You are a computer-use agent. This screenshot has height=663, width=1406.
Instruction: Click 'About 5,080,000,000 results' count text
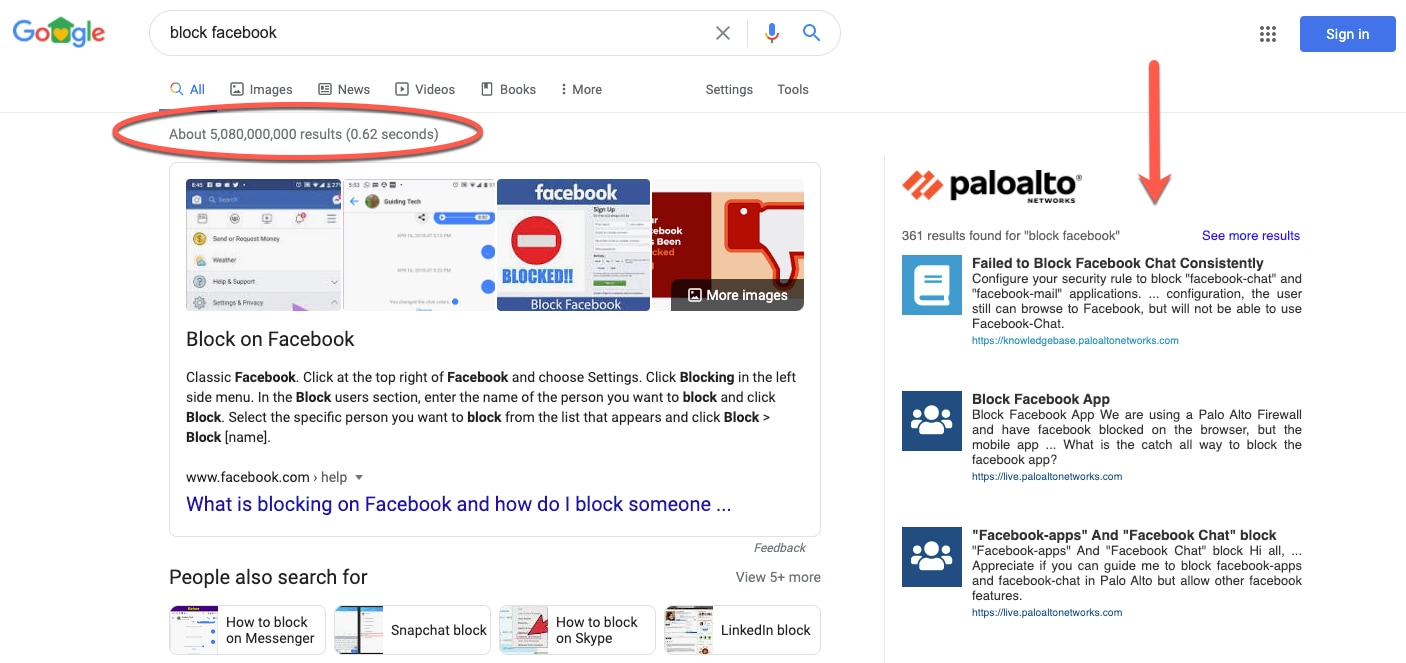[303, 134]
